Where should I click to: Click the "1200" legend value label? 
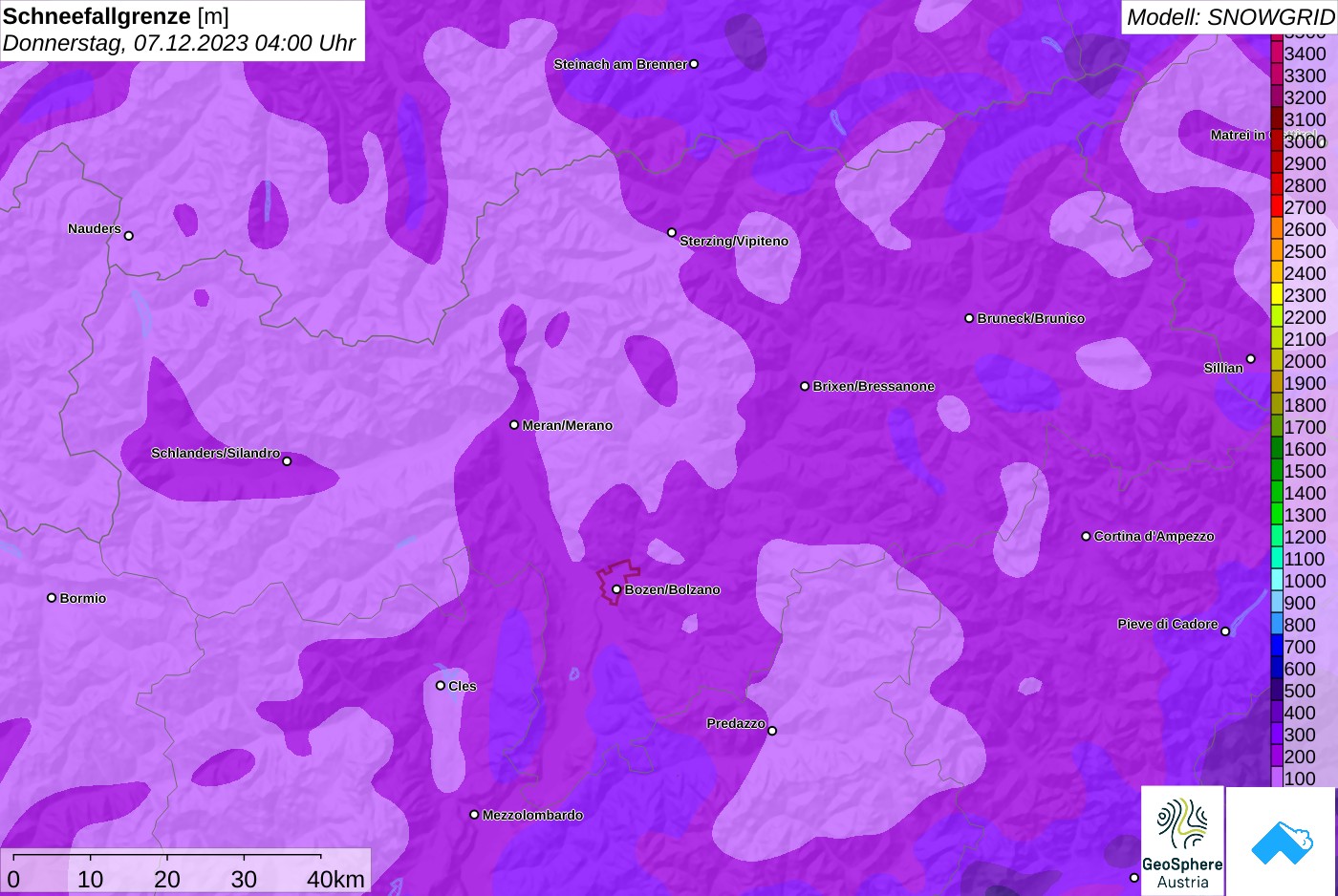pyautogui.click(x=1306, y=537)
